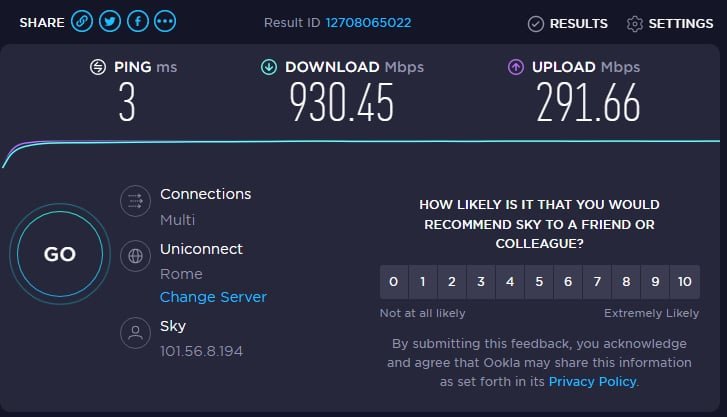Open the Settings page
Viewport: 727px width, 417px height.
pyautogui.click(x=670, y=23)
